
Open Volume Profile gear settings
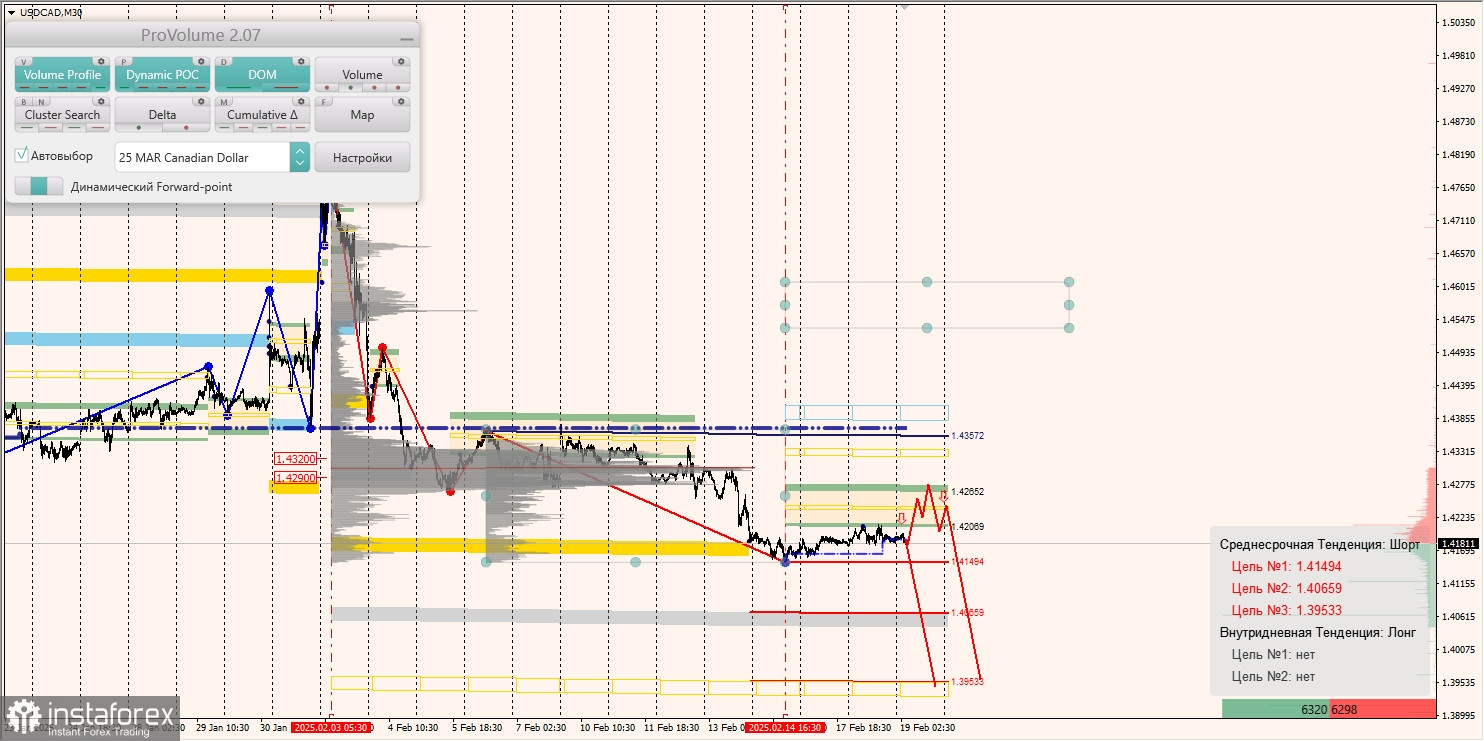[101, 62]
